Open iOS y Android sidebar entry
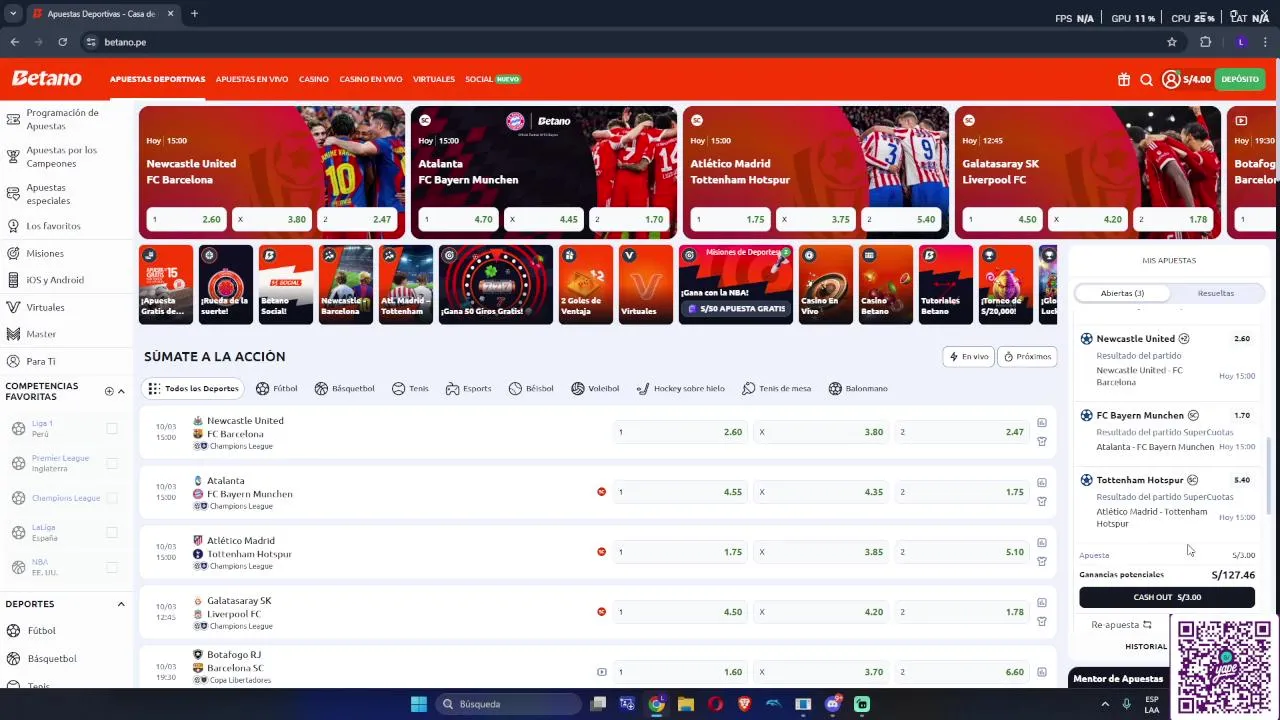Viewport: 1280px width, 720px height. click(x=54, y=280)
